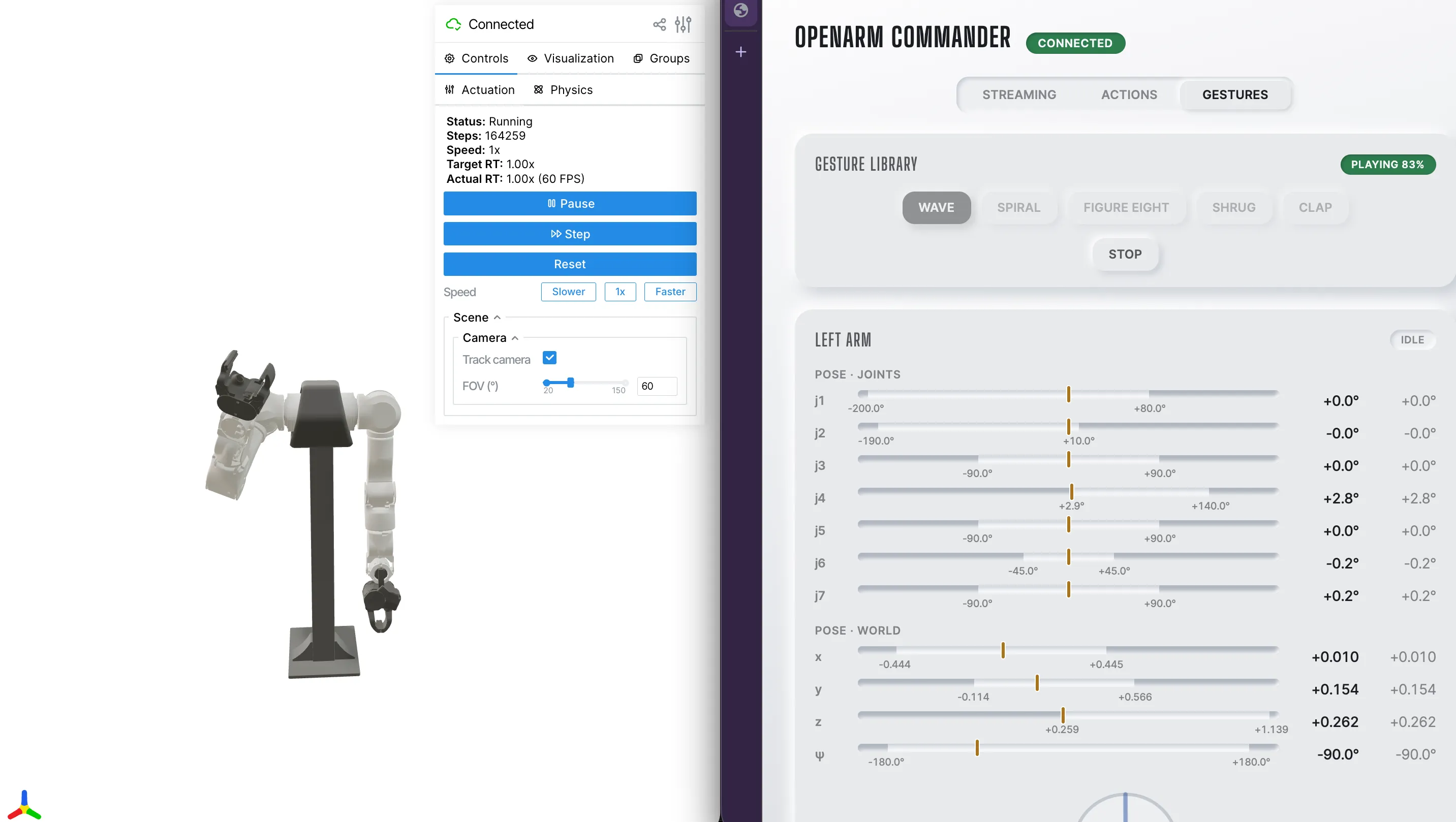This screenshot has height=822, width=1456.
Task: Click the IDLE badge for Left Arm
Action: (1412, 339)
